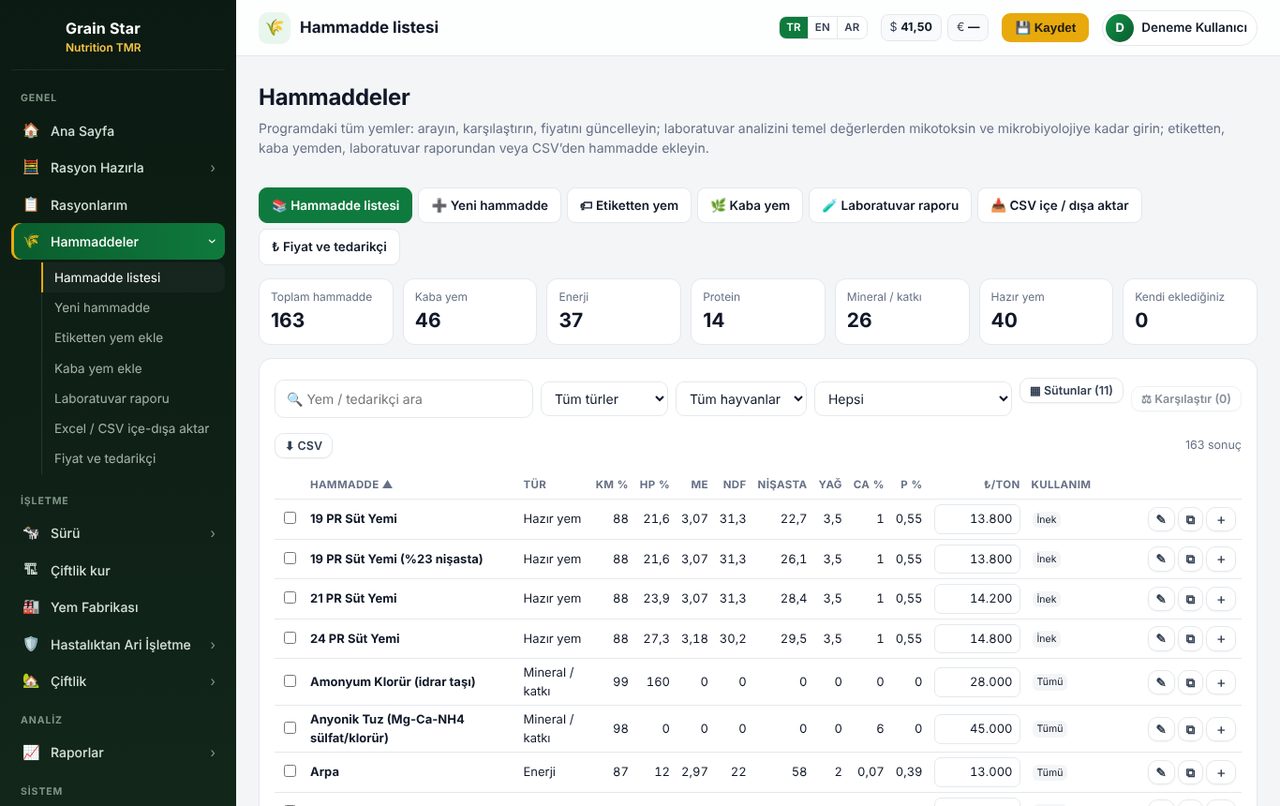The image size is (1280, 806).
Task: Click the user avatar letter D
Action: point(1120,28)
